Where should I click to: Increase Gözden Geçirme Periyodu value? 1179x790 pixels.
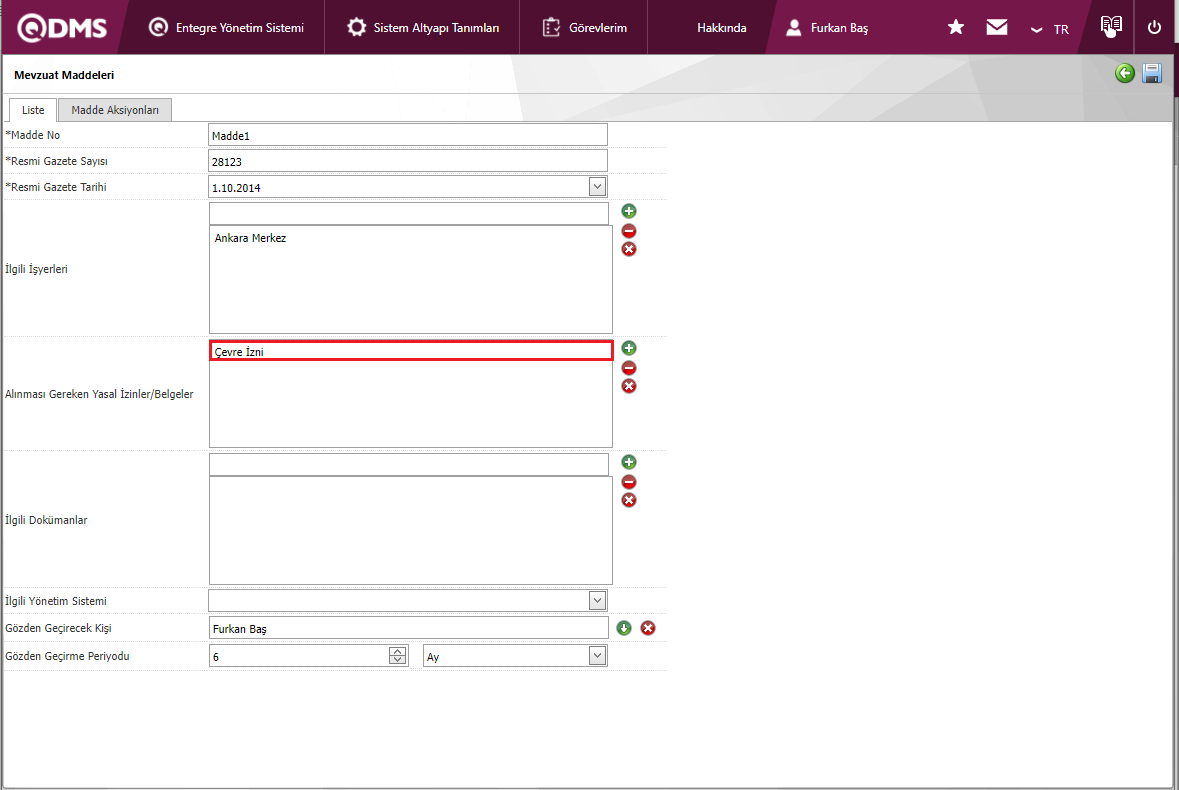(x=397, y=652)
